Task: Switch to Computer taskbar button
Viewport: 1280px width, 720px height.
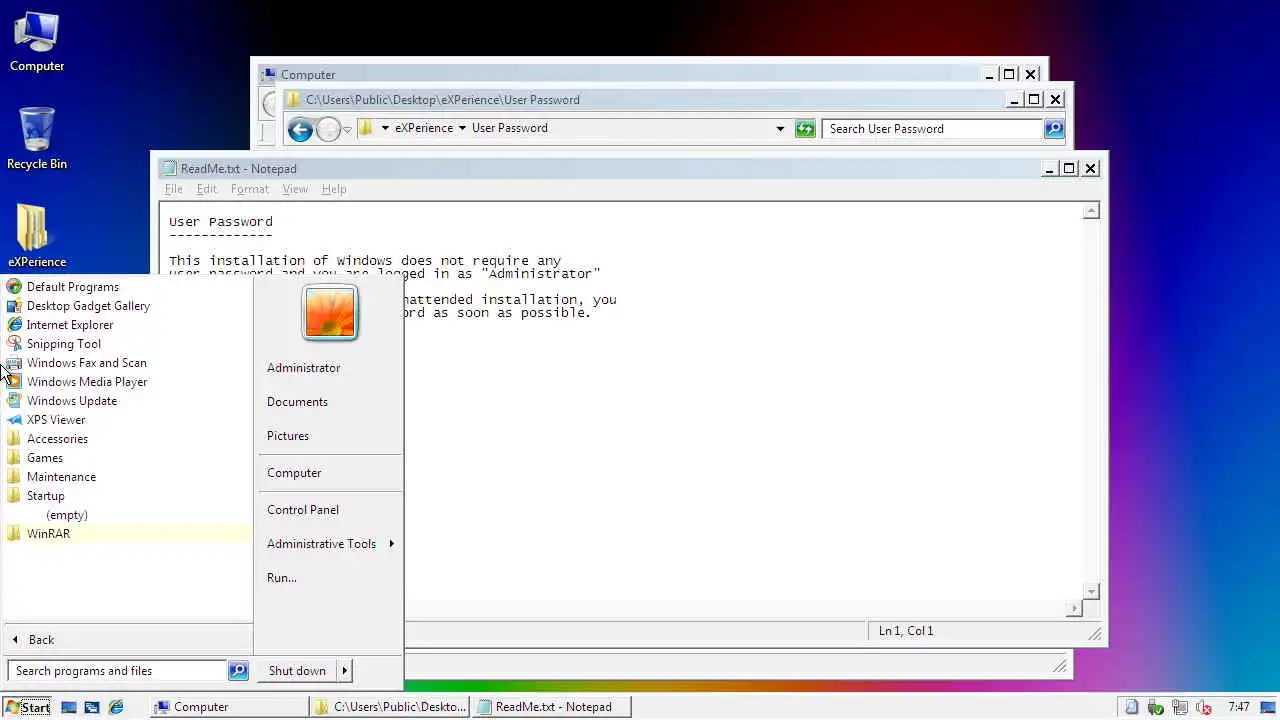Action: (x=229, y=707)
